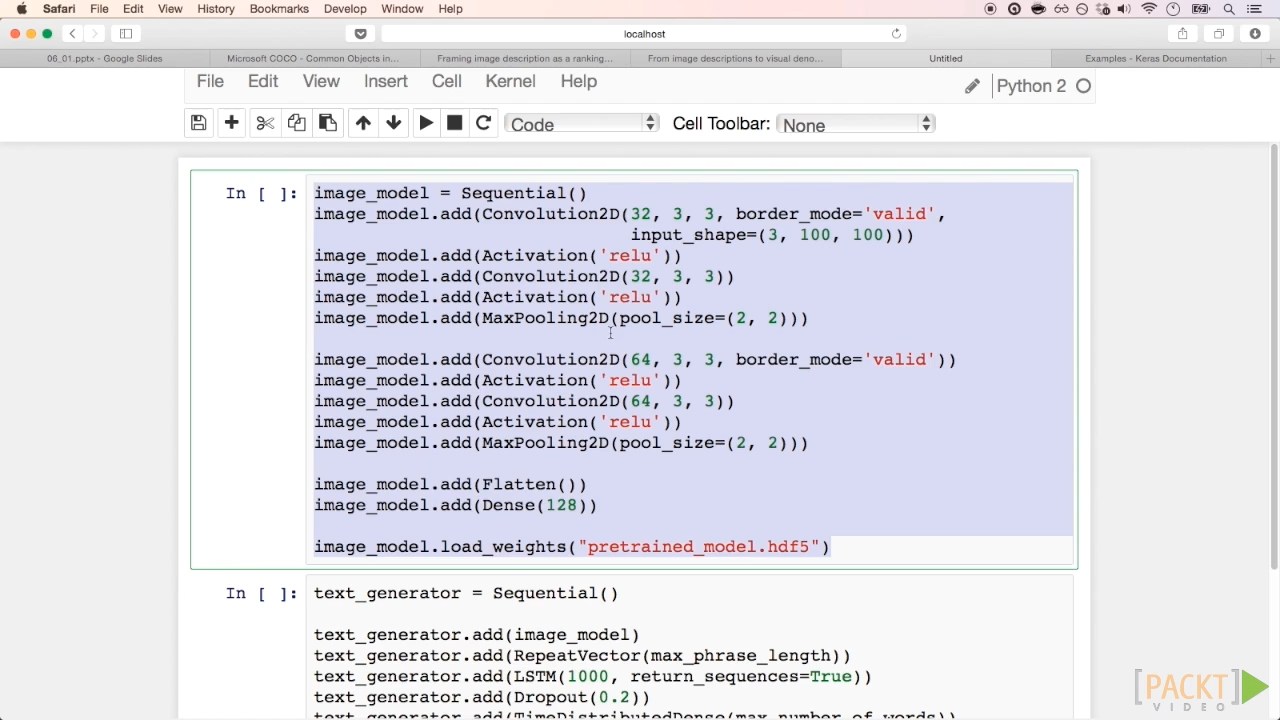Screen dimensions: 1280x720
Task: Move the selected cell up
Action: (363, 123)
